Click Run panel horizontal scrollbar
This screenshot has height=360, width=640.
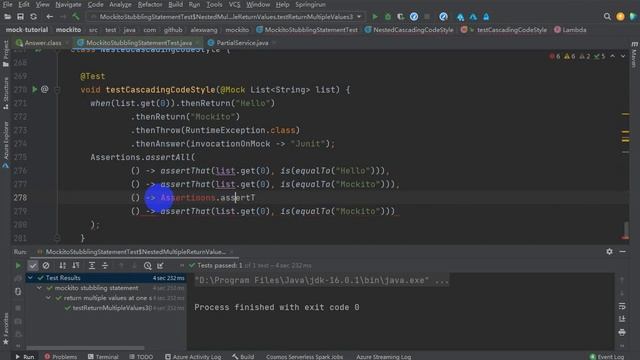tap(85, 348)
